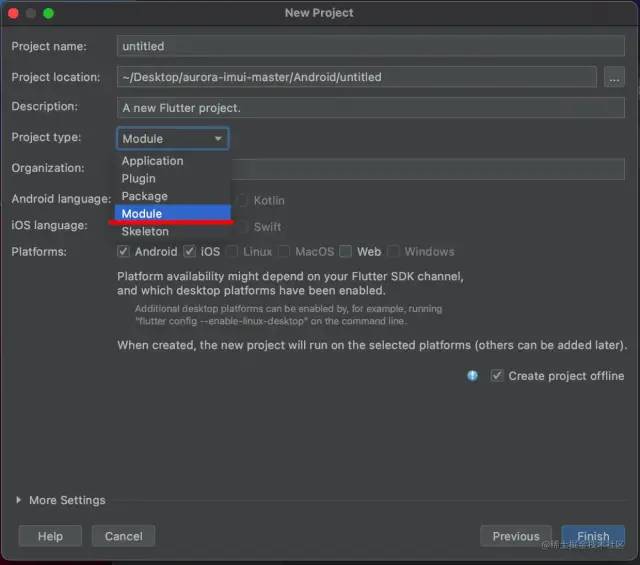Image resolution: width=640 pixels, height=565 pixels.
Task: Uncheck Create project offline
Action: [x=497, y=376]
